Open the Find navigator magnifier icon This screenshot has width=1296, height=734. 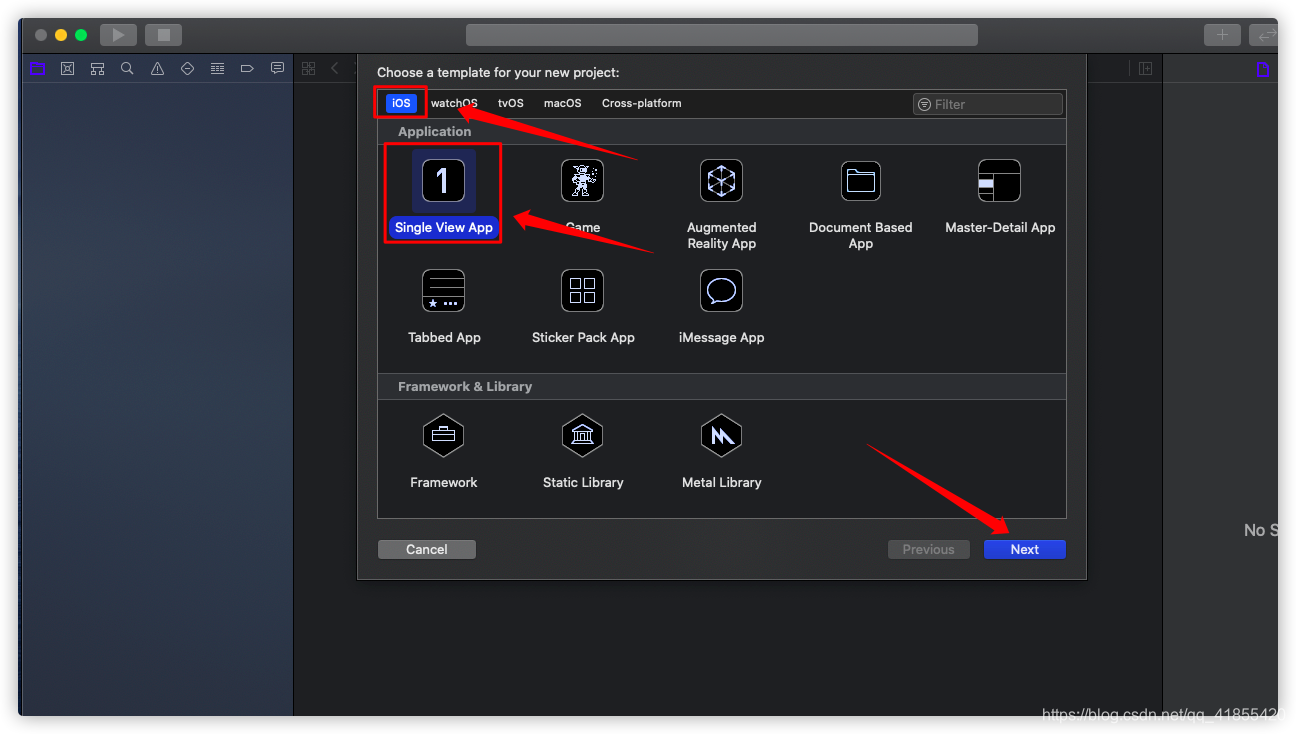[x=127, y=69]
